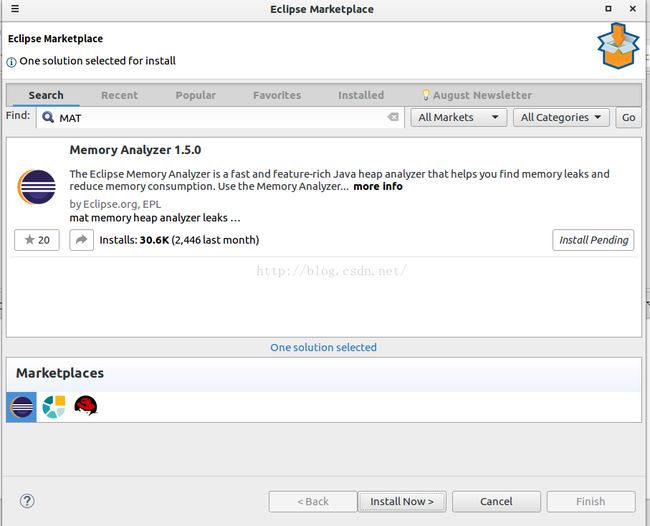
Task: Maximize the Eclipse Marketplace window
Action: point(608,8)
